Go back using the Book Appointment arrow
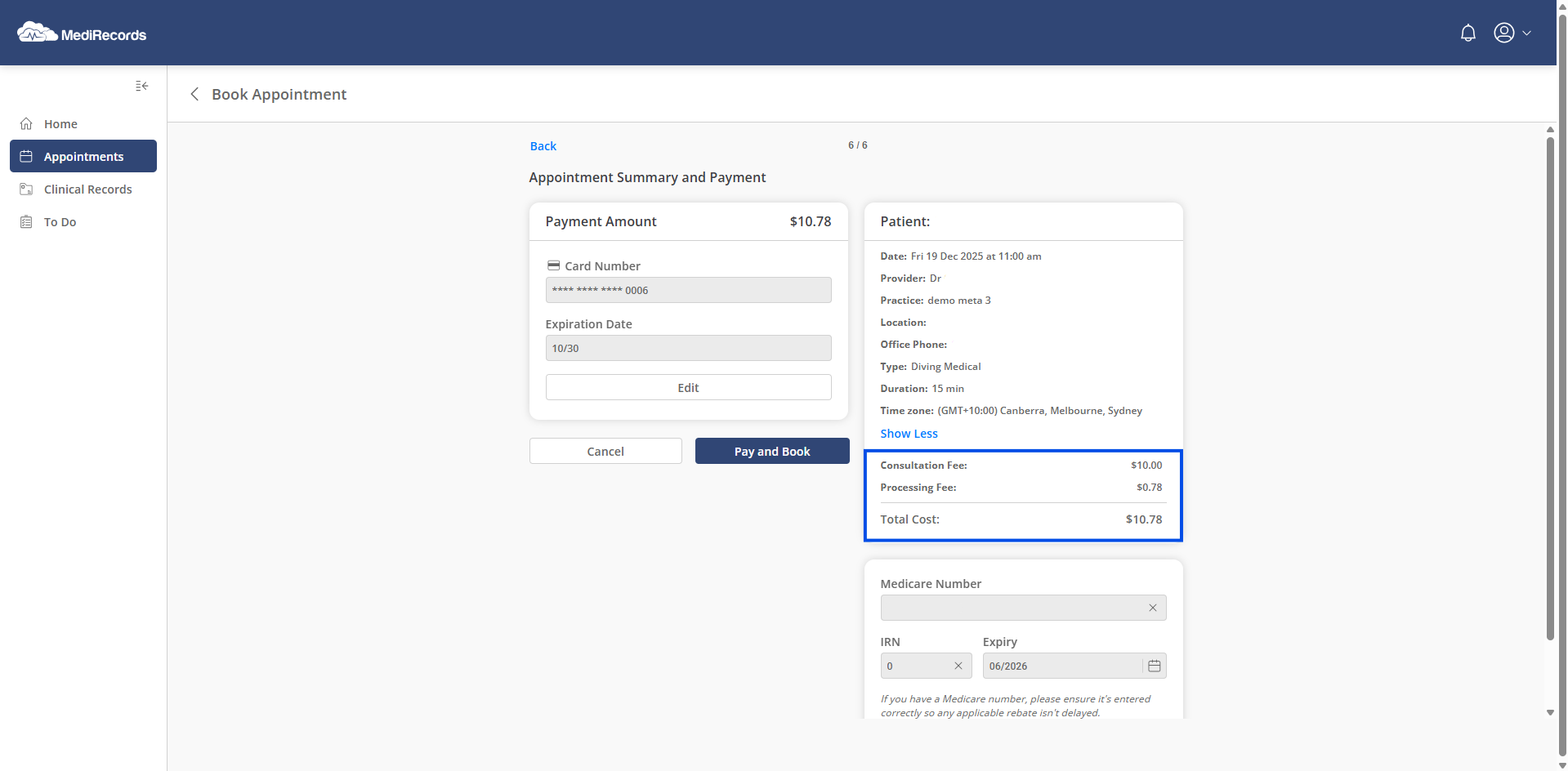This screenshot has width=1568, height=771. [x=194, y=94]
